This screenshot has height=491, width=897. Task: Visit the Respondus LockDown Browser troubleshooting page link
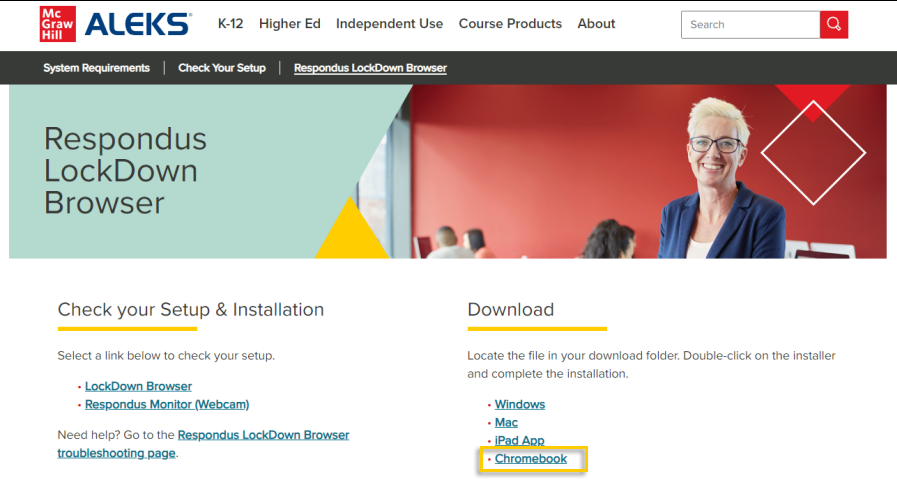click(x=263, y=435)
